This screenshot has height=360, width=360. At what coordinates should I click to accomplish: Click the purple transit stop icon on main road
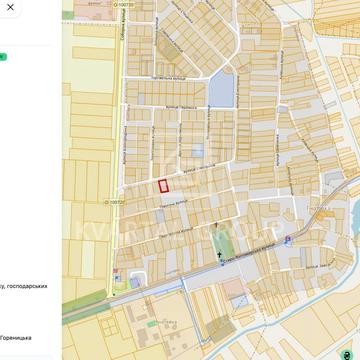(288, 239)
